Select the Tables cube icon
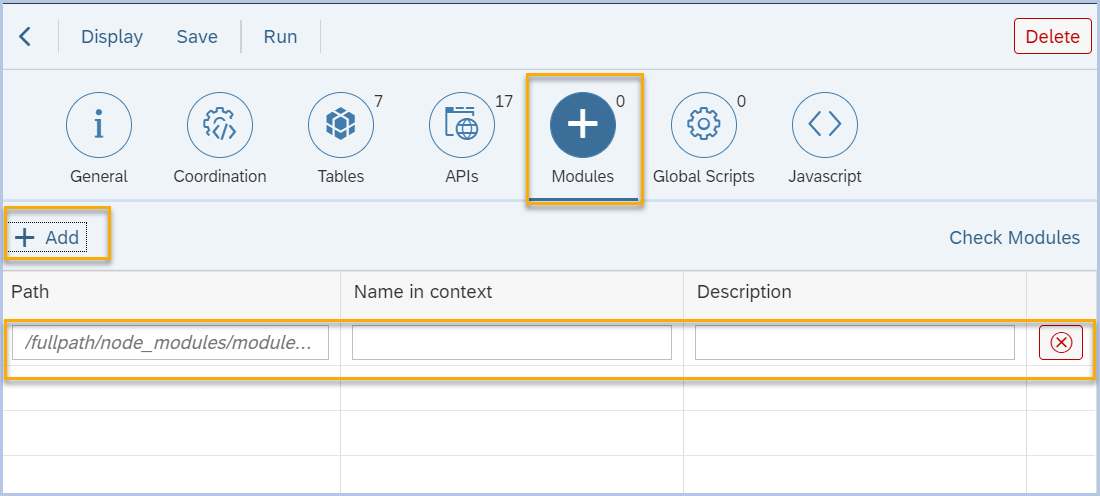The image size is (1100, 496). coord(340,125)
